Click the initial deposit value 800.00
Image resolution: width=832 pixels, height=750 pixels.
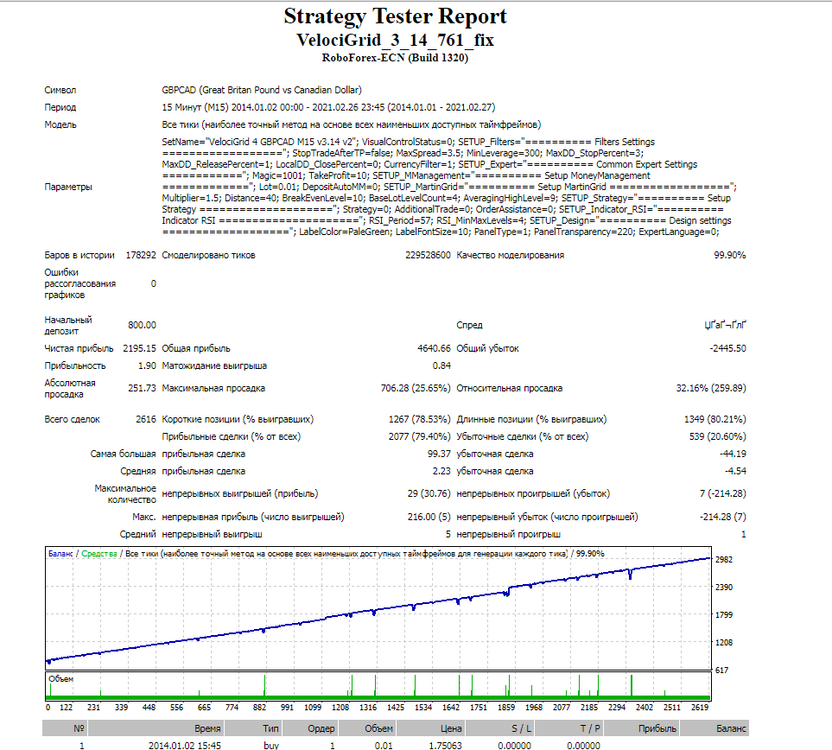(x=142, y=325)
